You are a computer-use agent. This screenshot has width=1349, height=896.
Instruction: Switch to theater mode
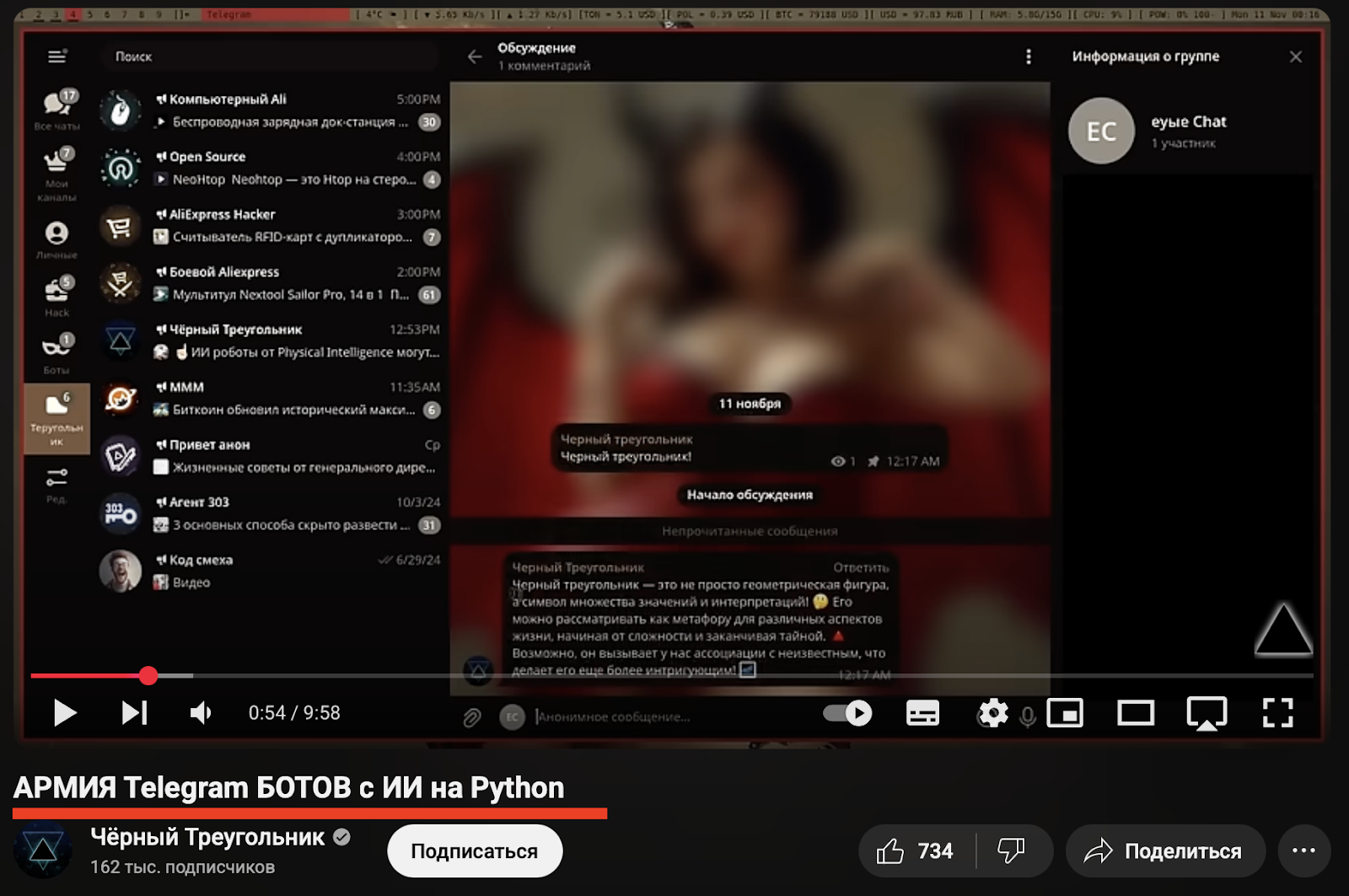click(x=1136, y=713)
